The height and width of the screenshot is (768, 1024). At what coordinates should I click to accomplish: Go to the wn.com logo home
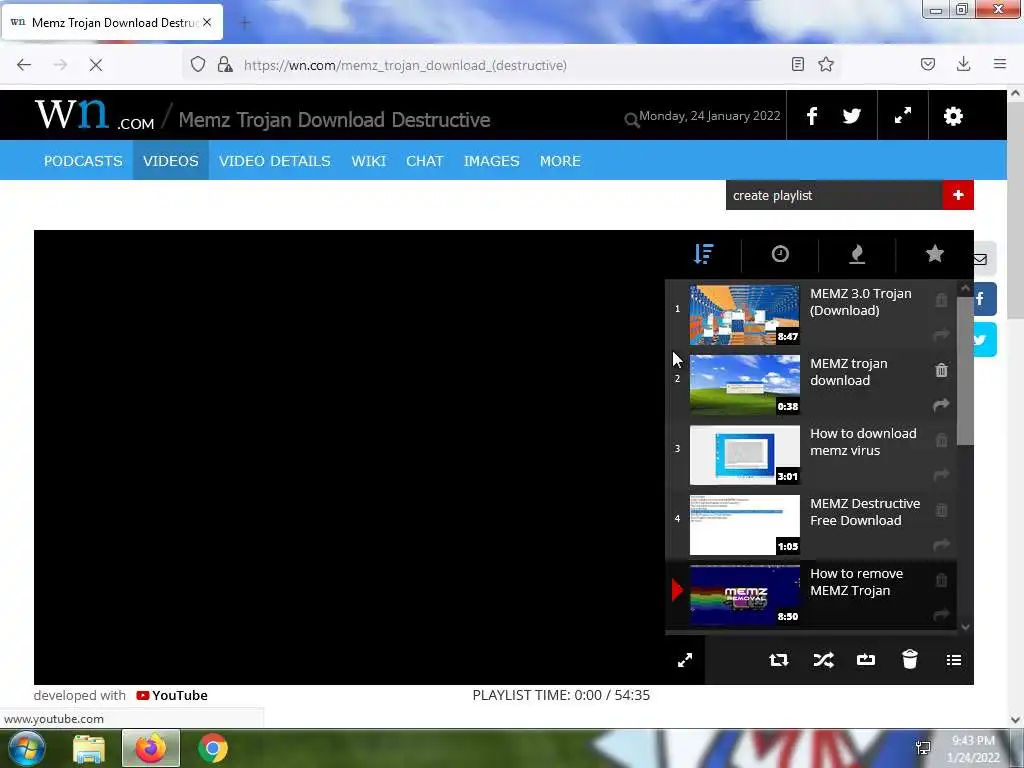tap(95, 115)
